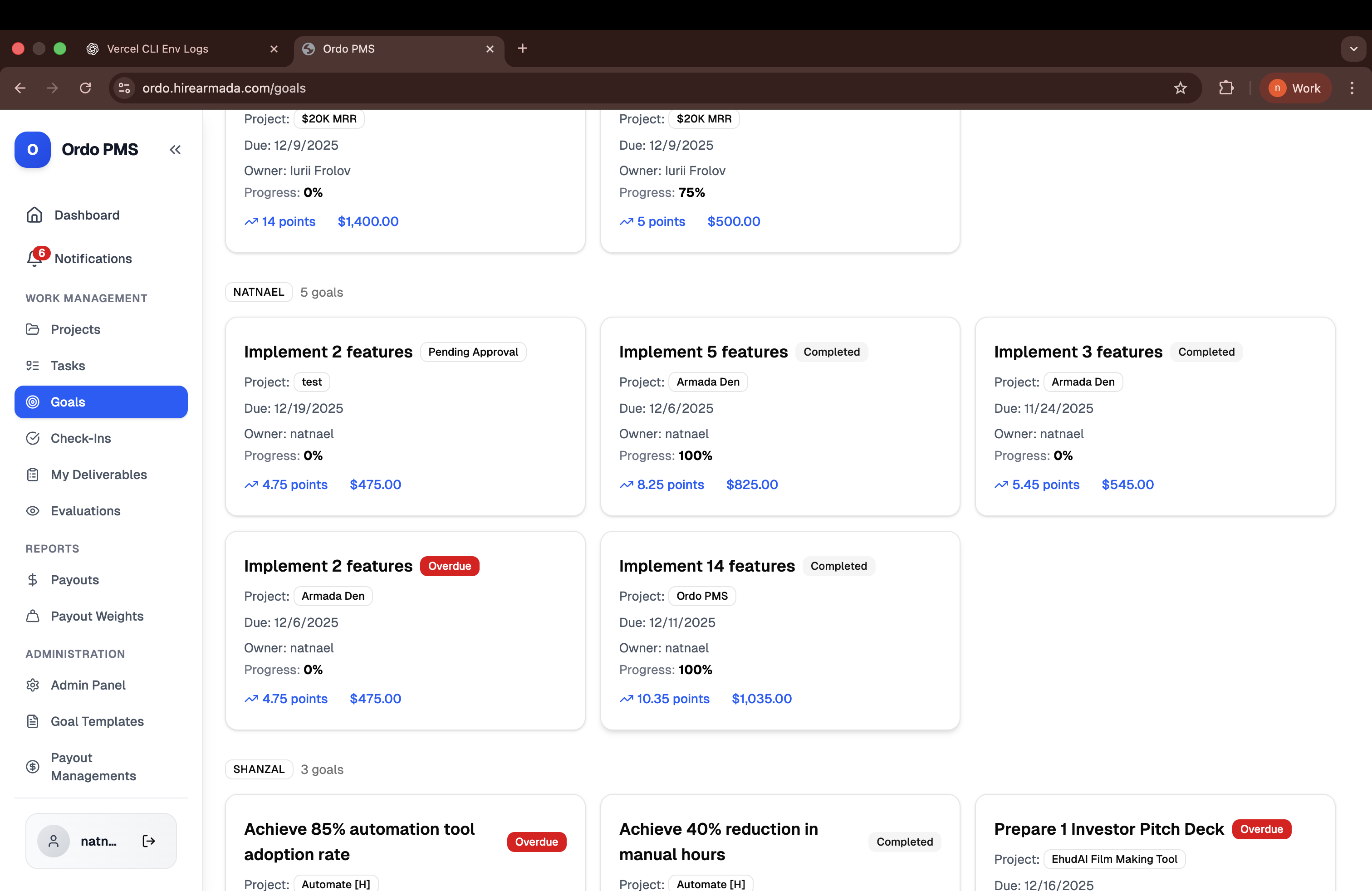This screenshot has width=1372, height=891.
Task: Open the Evaluations eye icon
Action: (x=33, y=511)
